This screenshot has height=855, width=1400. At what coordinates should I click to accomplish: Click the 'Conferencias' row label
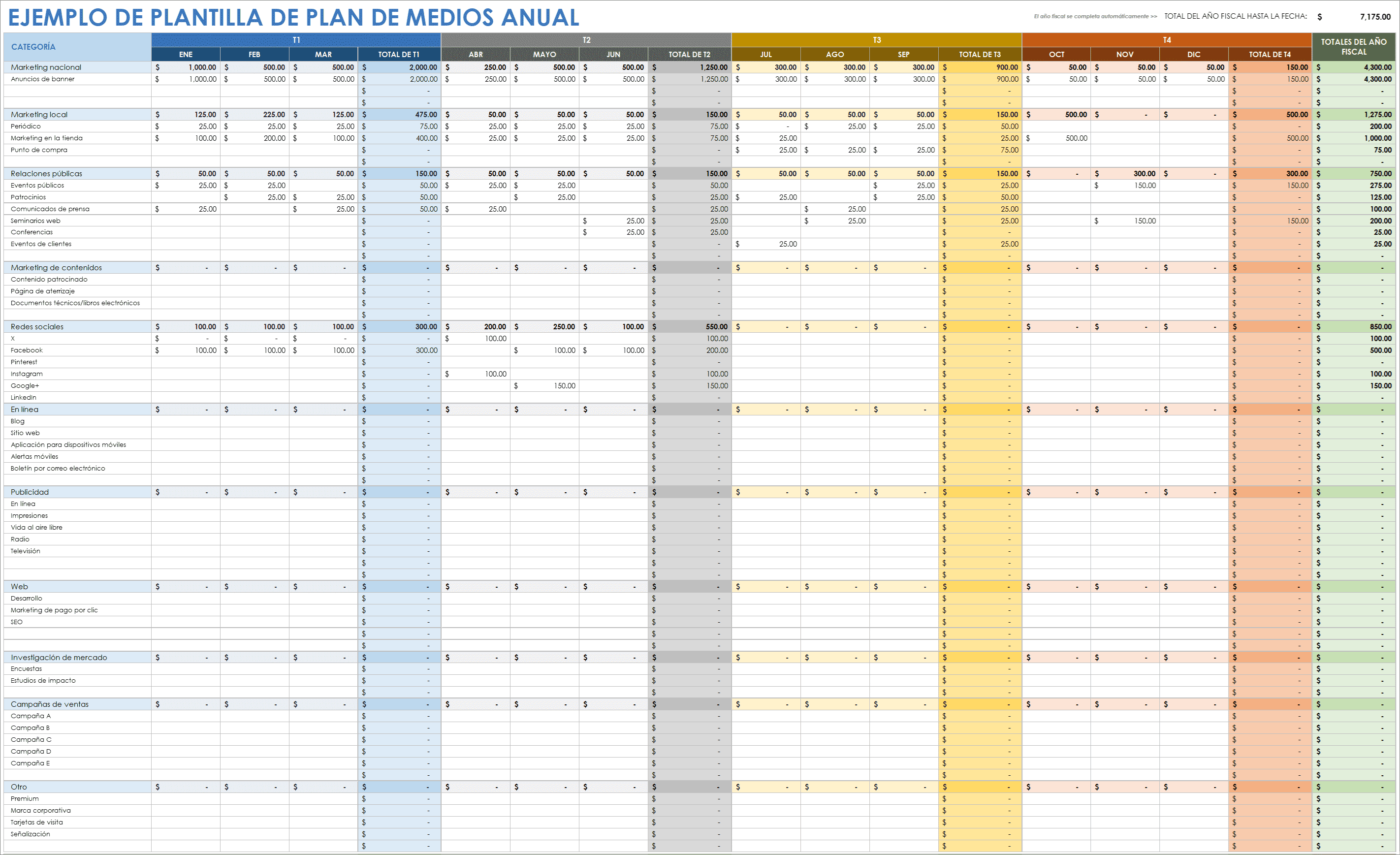point(31,232)
